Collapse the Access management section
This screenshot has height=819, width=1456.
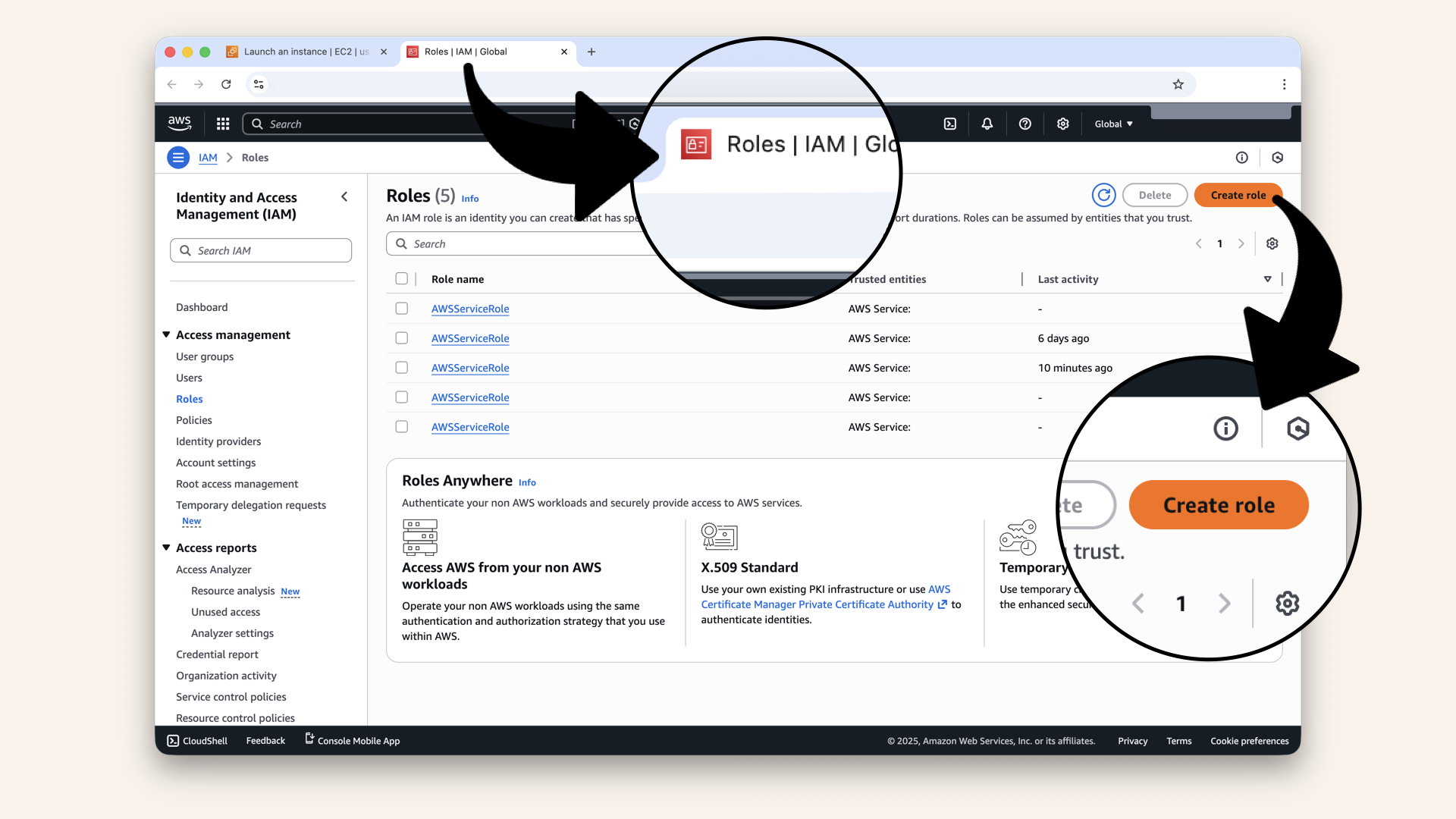pyautogui.click(x=166, y=334)
